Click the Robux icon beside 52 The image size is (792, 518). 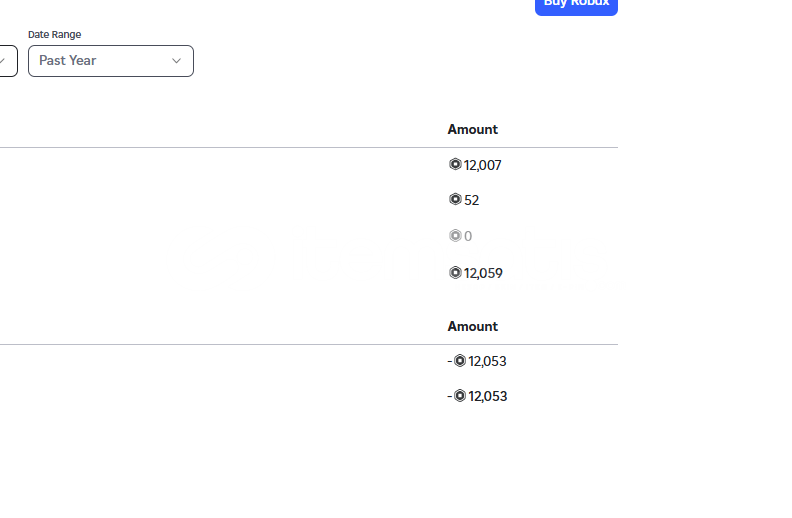pyautogui.click(x=455, y=199)
